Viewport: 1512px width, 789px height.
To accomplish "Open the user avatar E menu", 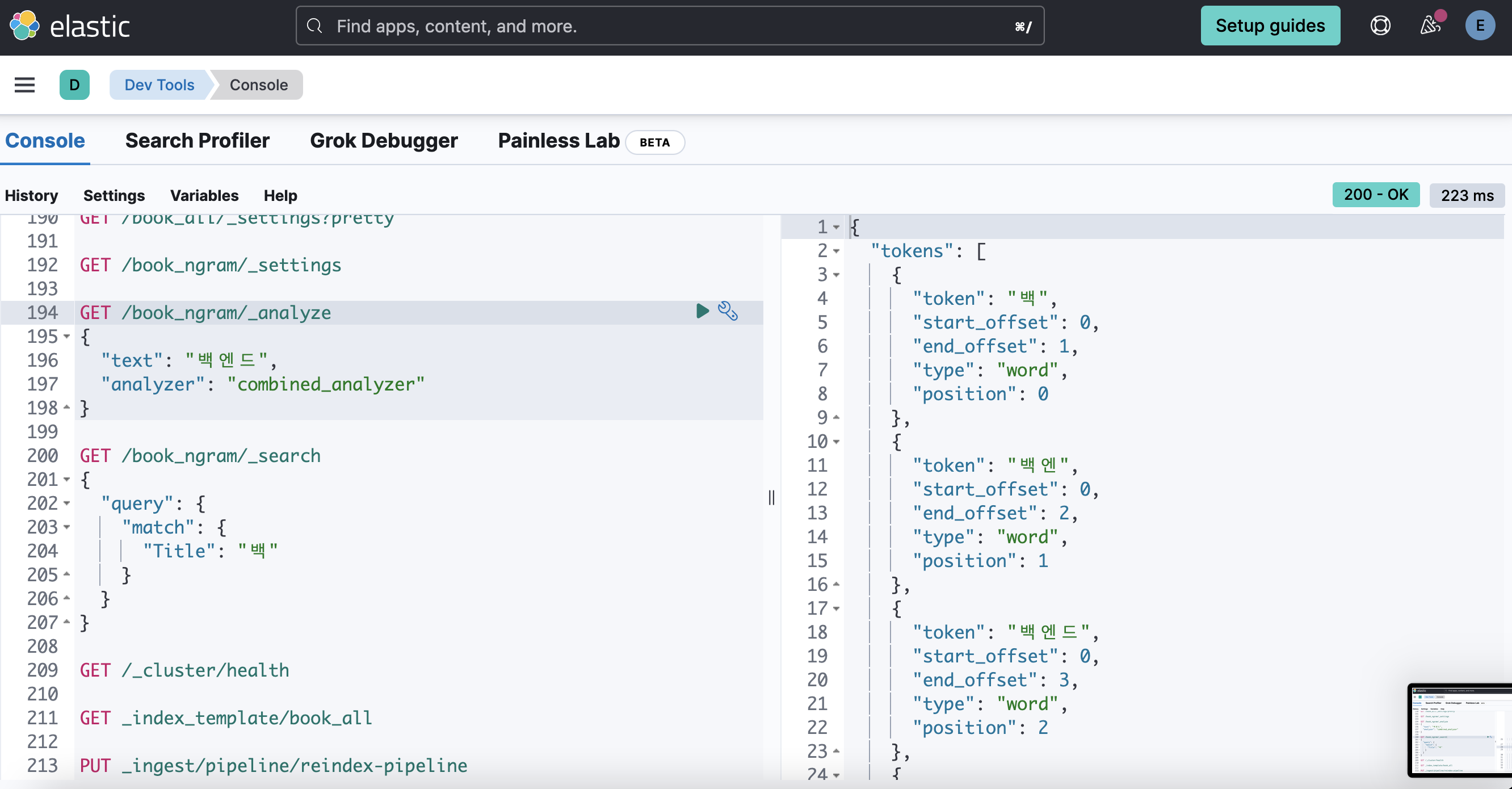I will coord(1480,26).
